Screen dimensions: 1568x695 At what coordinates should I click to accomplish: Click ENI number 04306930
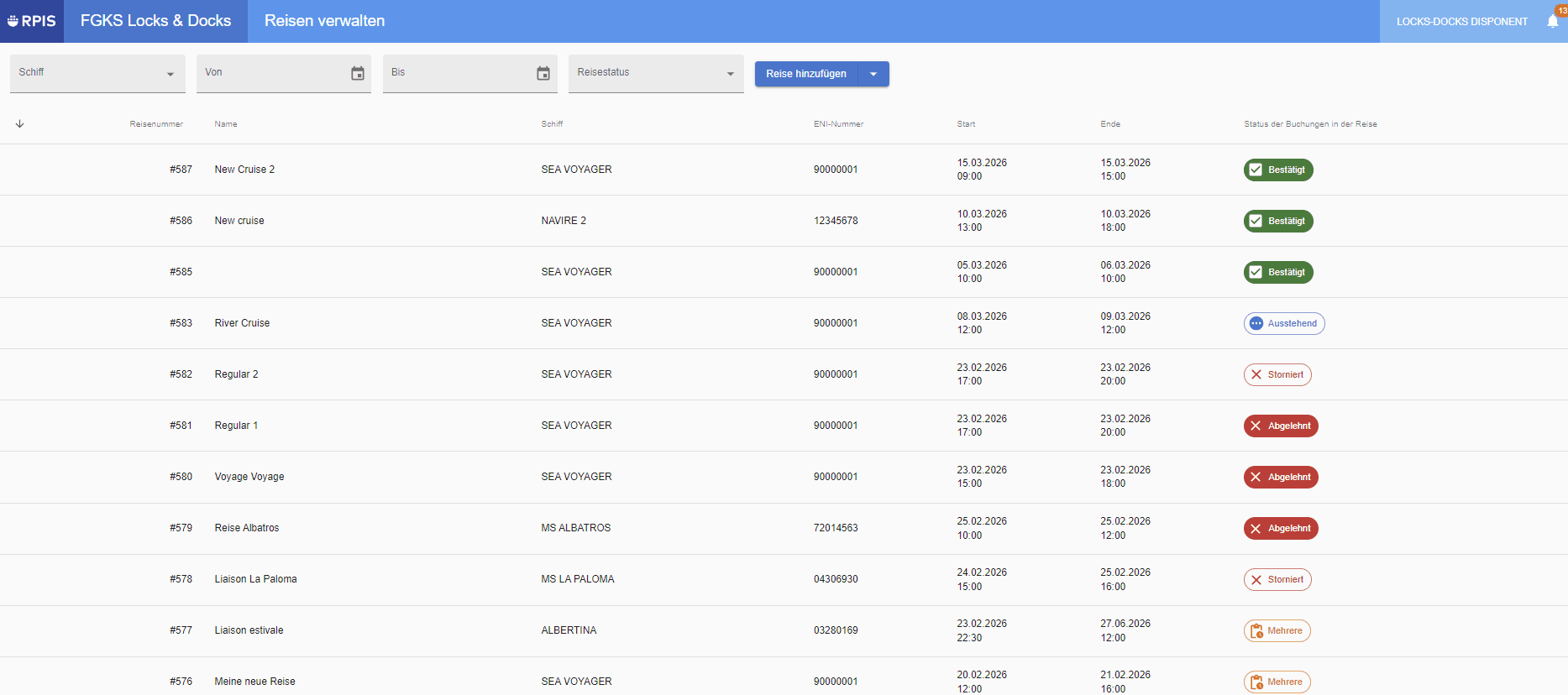tap(836, 579)
